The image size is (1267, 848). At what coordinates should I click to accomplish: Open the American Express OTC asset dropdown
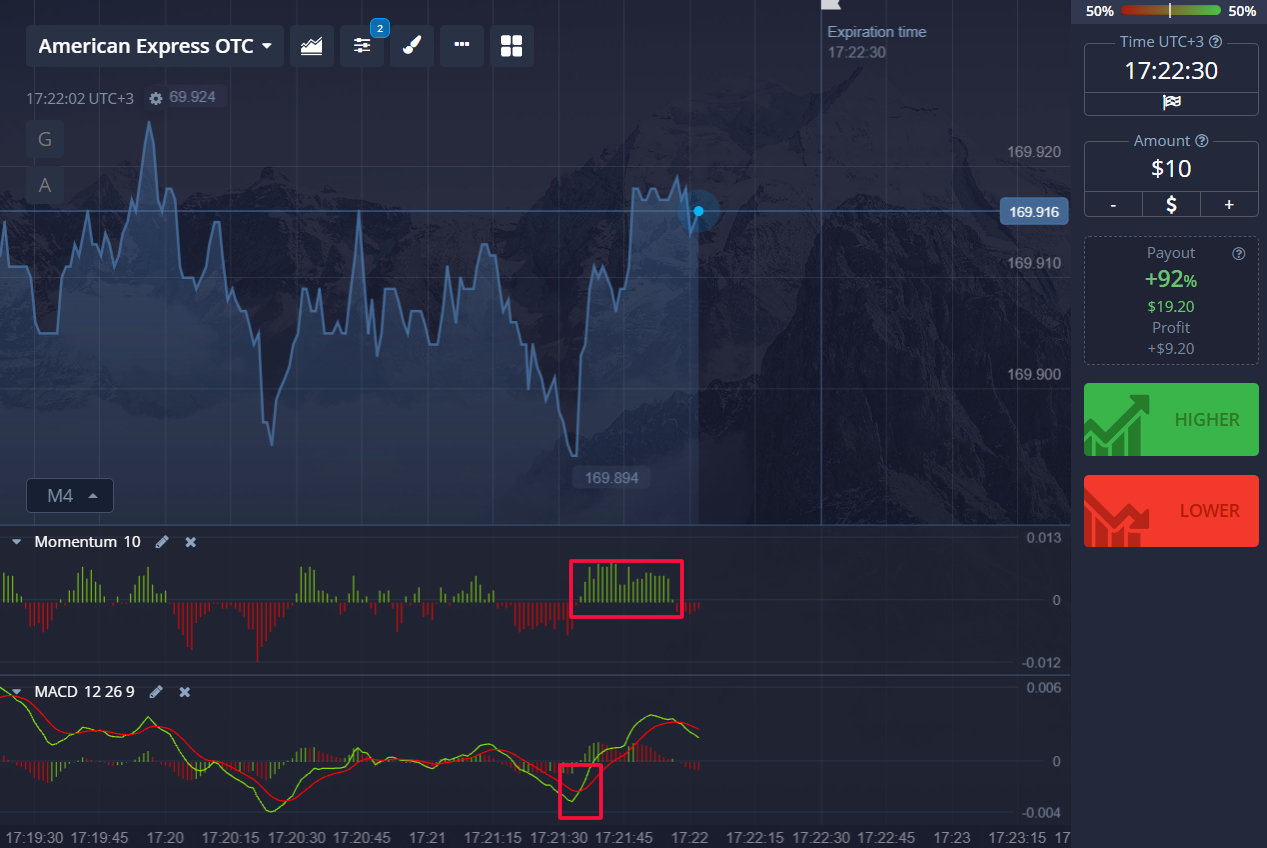[x=155, y=46]
